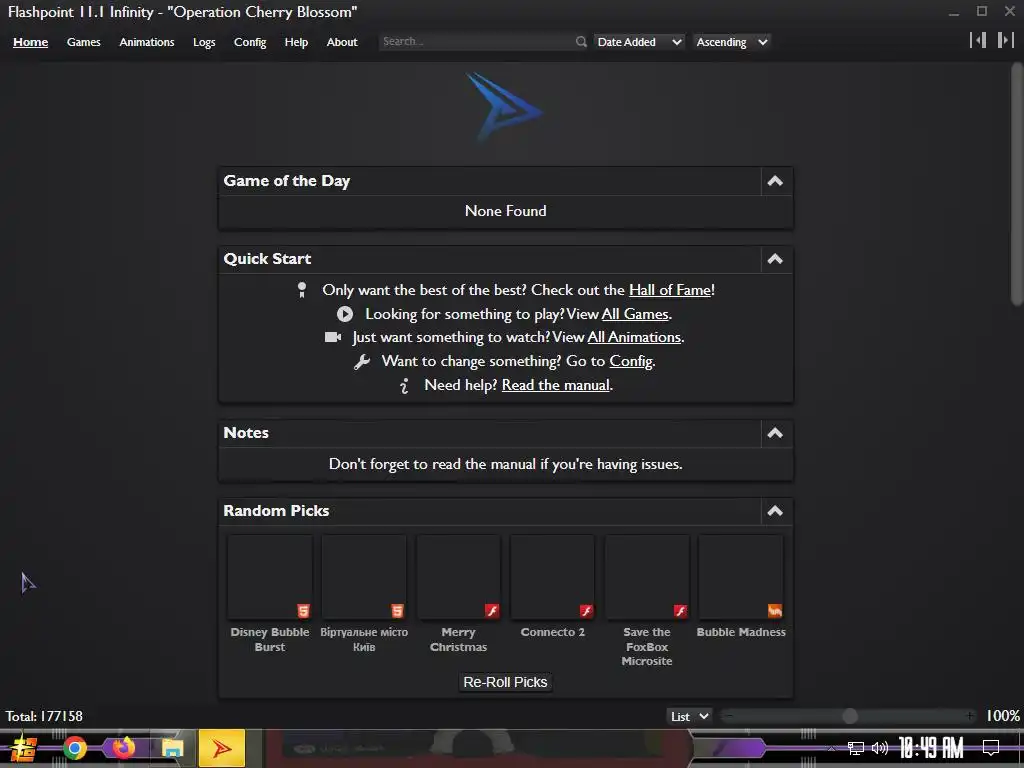The image size is (1024, 768).
Task: Open the Home tab
Action: 31,42
